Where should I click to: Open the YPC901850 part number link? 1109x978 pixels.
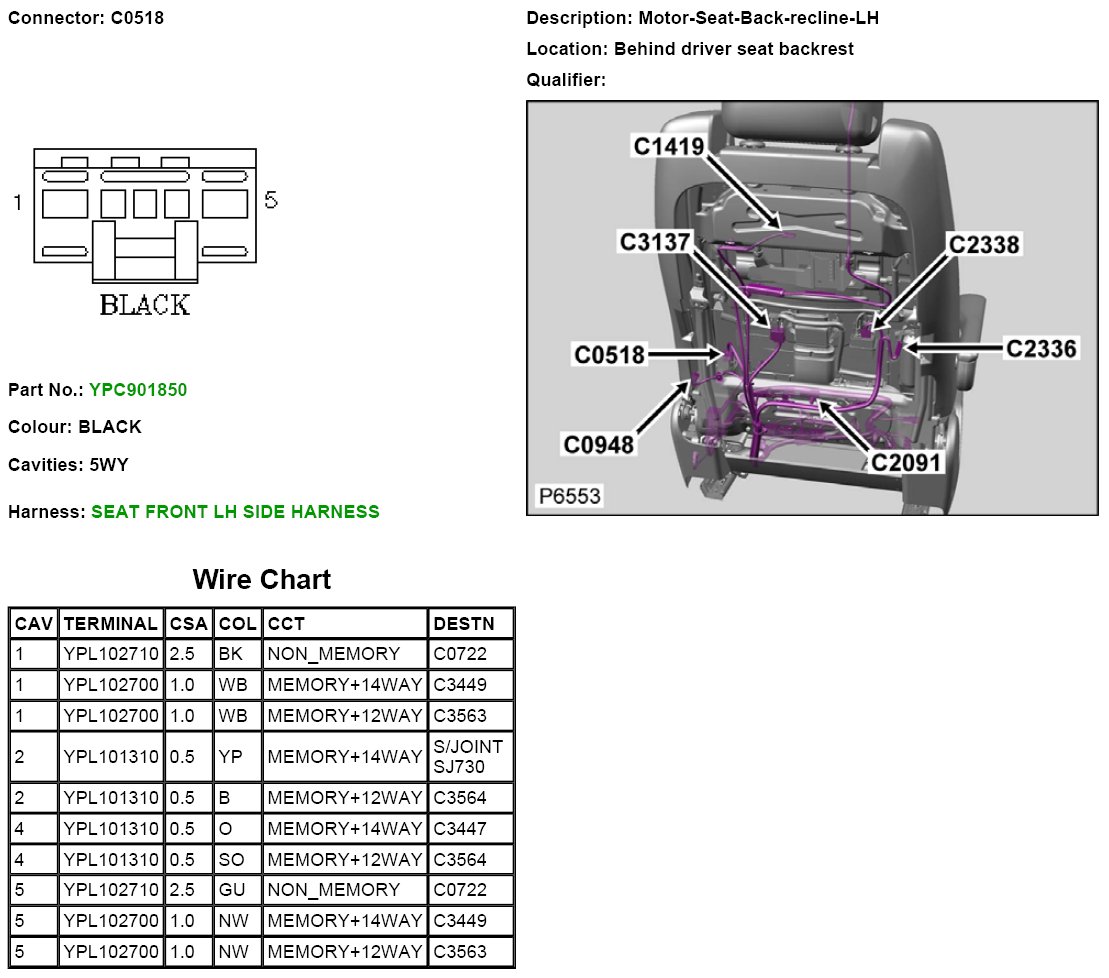tap(138, 390)
